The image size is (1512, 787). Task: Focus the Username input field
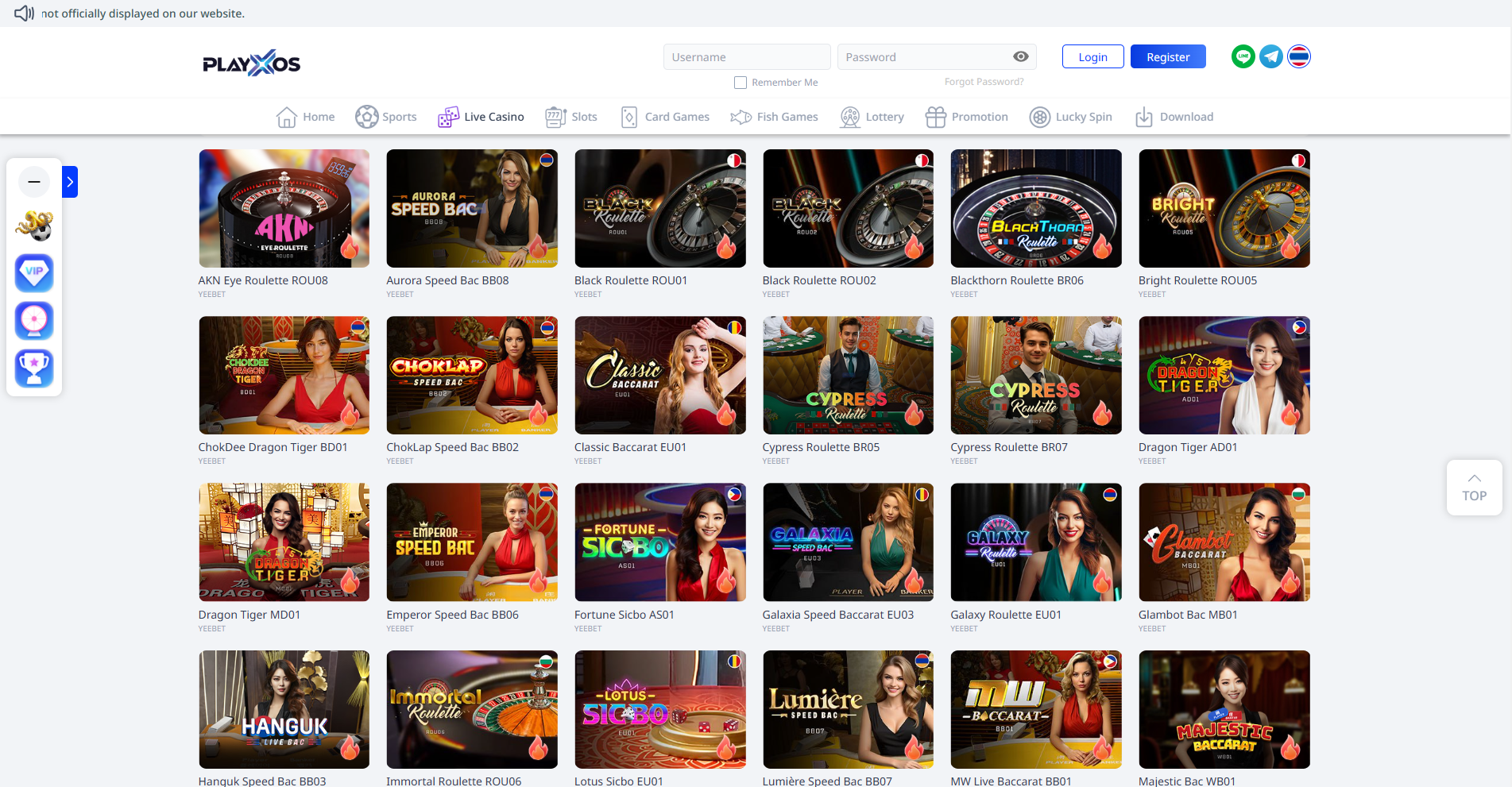click(746, 57)
